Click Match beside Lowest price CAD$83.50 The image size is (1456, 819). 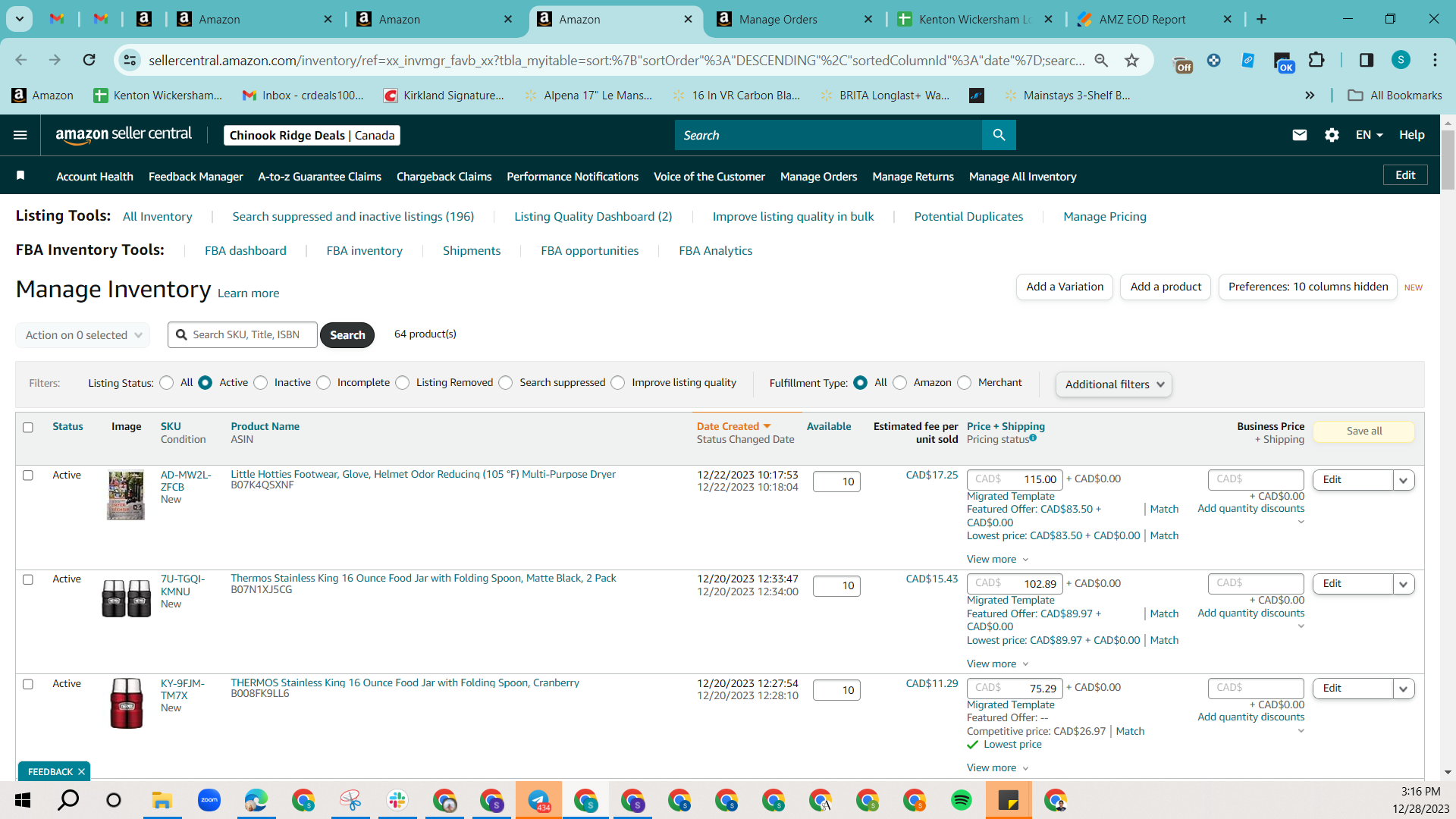click(1164, 536)
